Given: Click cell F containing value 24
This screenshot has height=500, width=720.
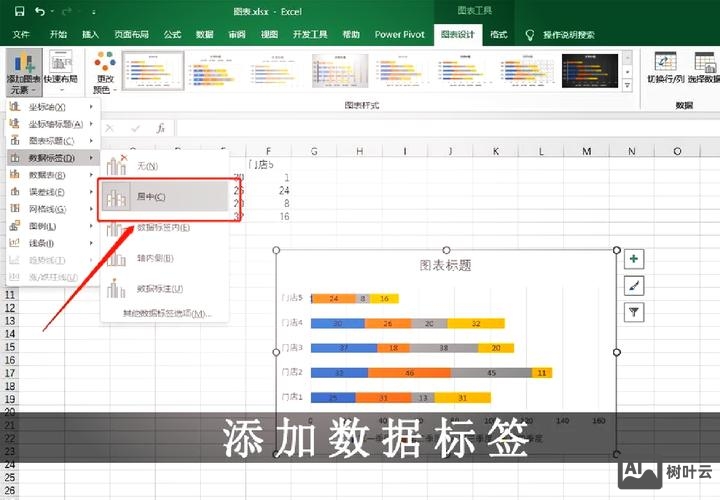Looking at the screenshot, I should tap(269, 190).
